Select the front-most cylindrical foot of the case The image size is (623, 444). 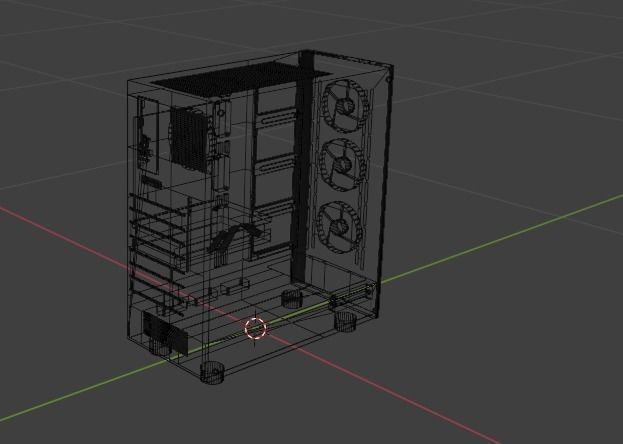pos(212,373)
